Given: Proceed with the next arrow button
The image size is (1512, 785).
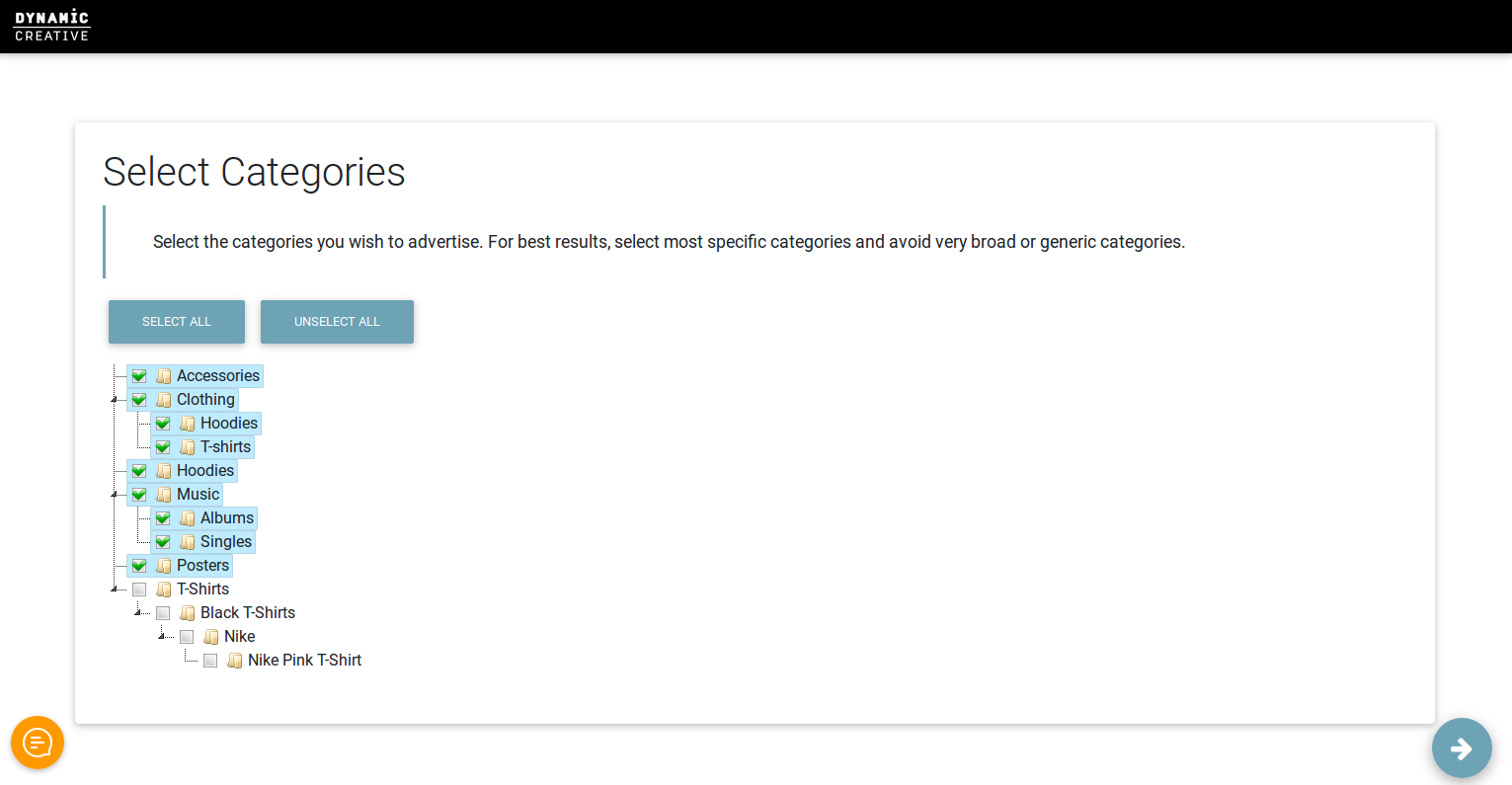Looking at the screenshot, I should (x=1462, y=748).
